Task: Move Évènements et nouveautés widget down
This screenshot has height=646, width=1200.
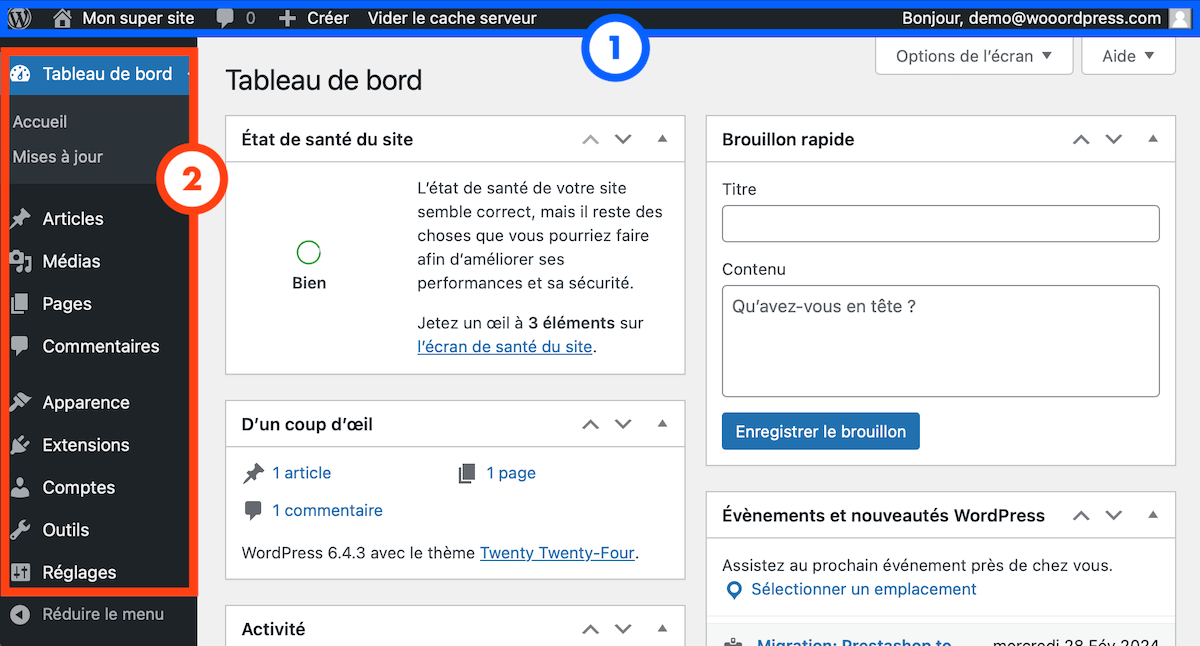Action: click(1114, 516)
